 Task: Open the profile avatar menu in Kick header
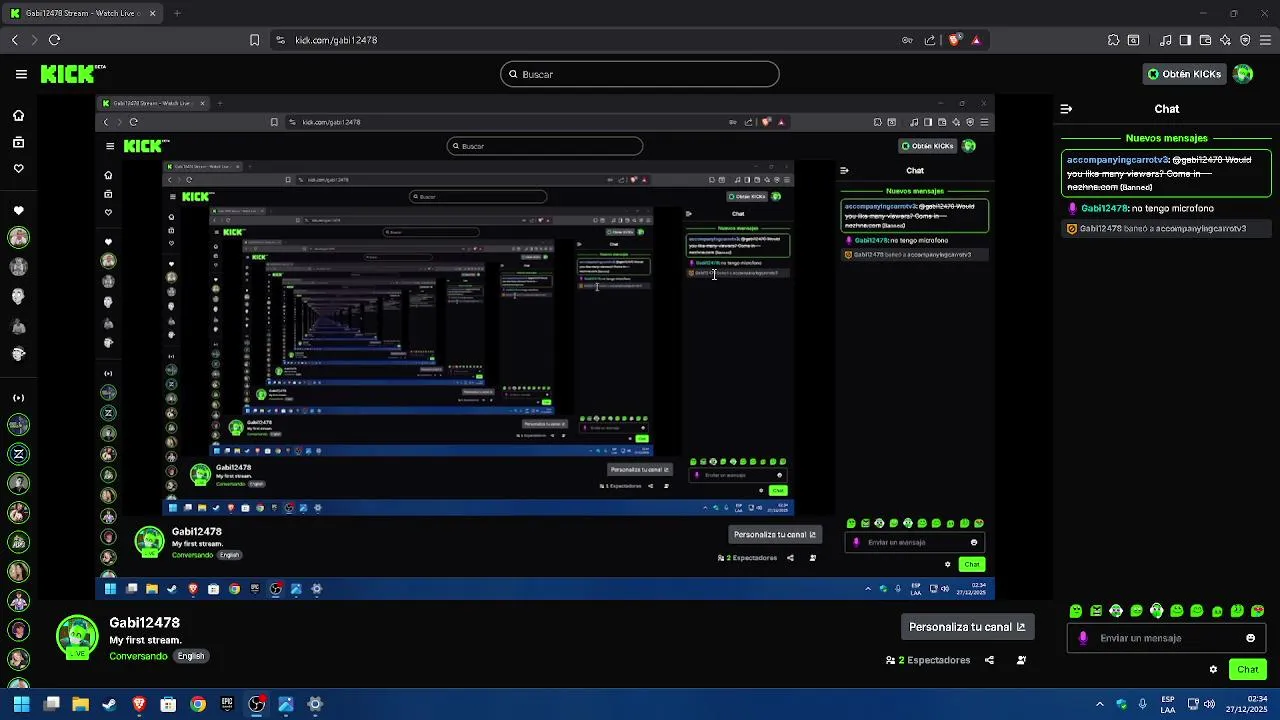(1243, 74)
